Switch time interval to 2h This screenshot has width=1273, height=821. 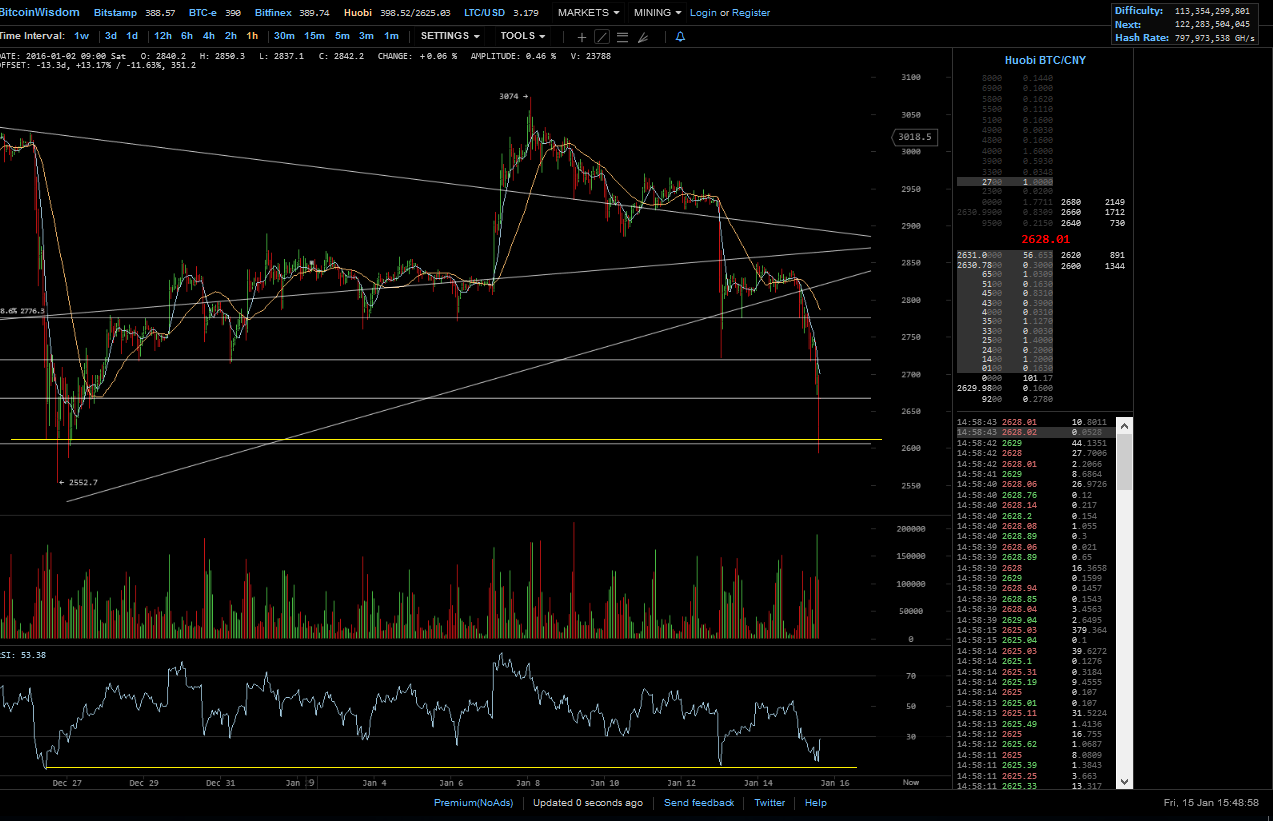[x=231, y=36]
